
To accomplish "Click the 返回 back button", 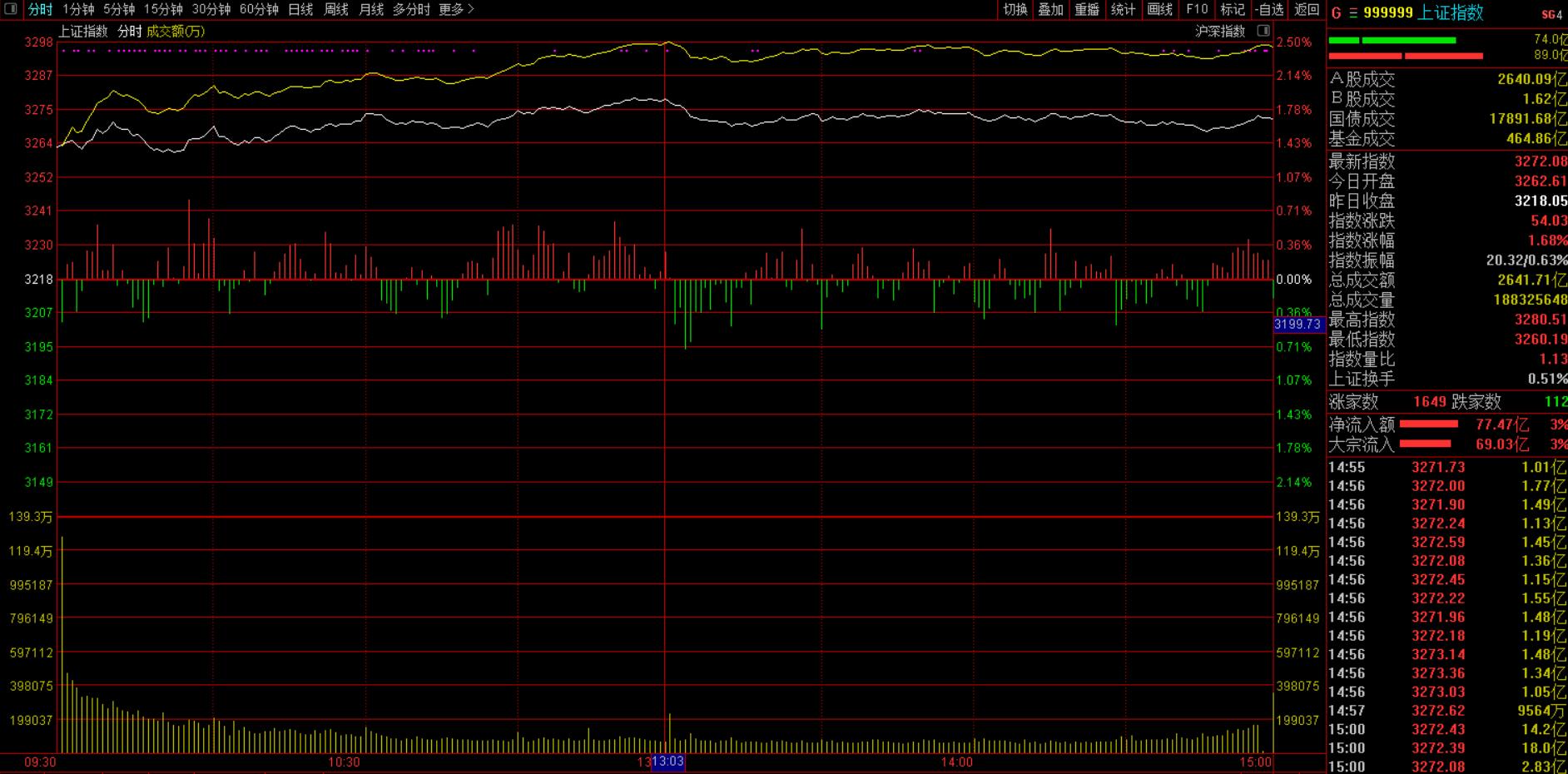I will [x=1307, y=9].
